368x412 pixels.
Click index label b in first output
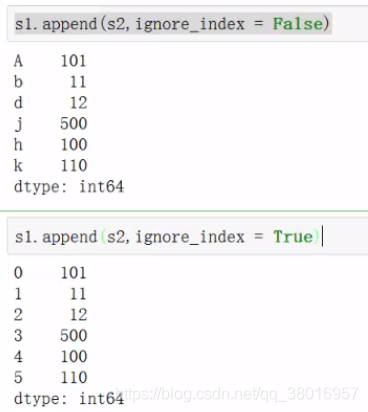18,82
